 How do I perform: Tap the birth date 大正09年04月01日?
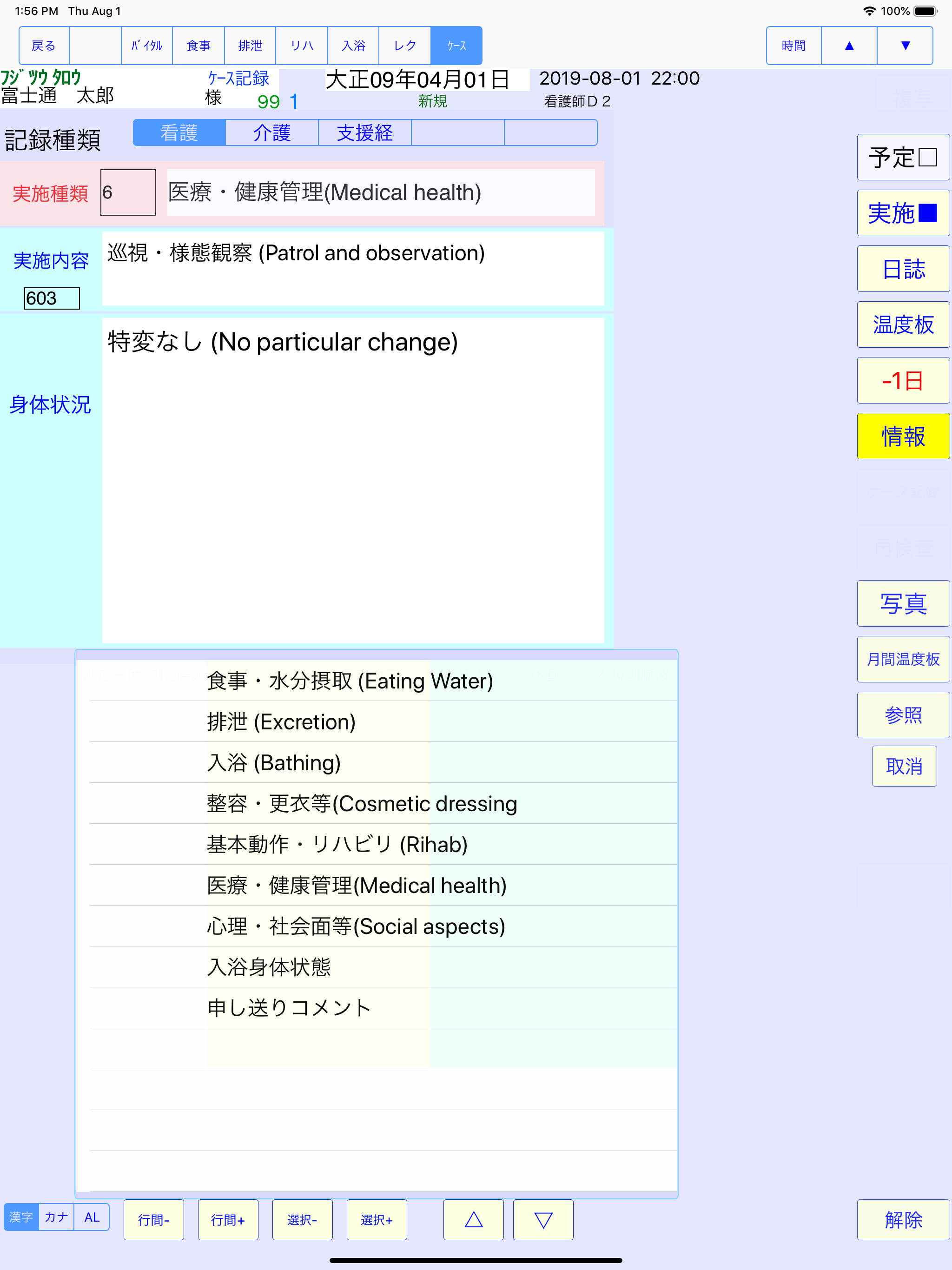coord(417,79)
